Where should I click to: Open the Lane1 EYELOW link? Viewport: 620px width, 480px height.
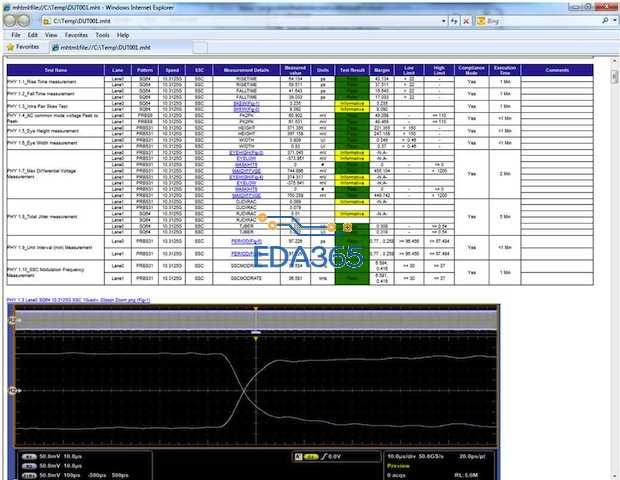(246, 183)
